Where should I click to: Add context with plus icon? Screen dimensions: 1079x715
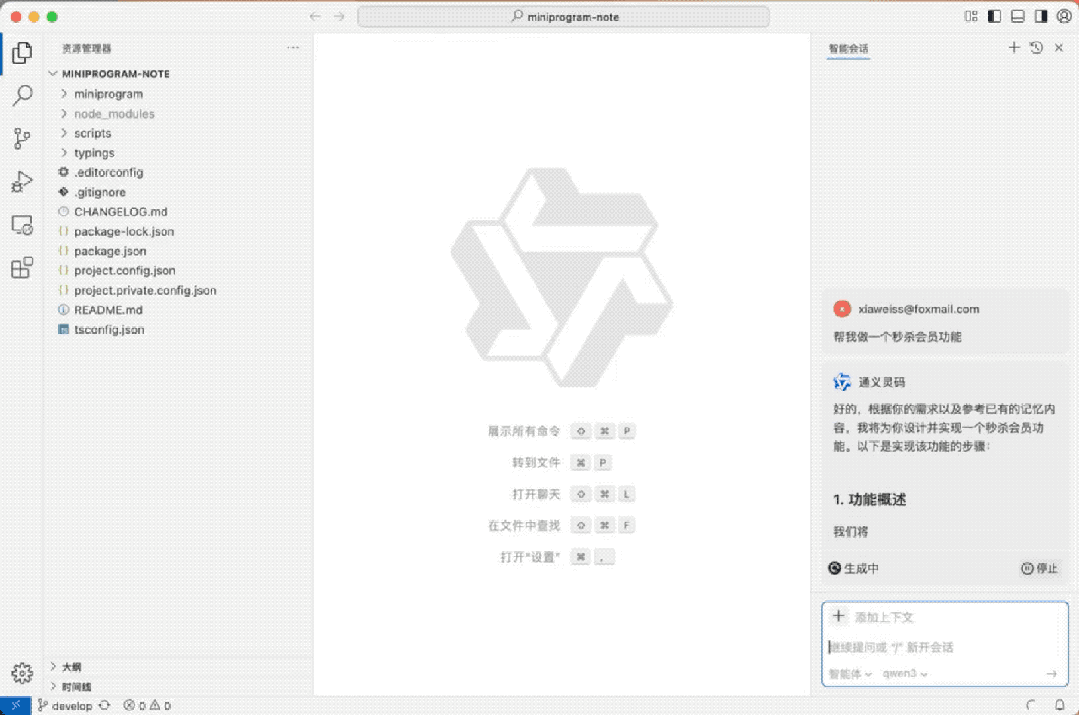click(x=838, y=616)
